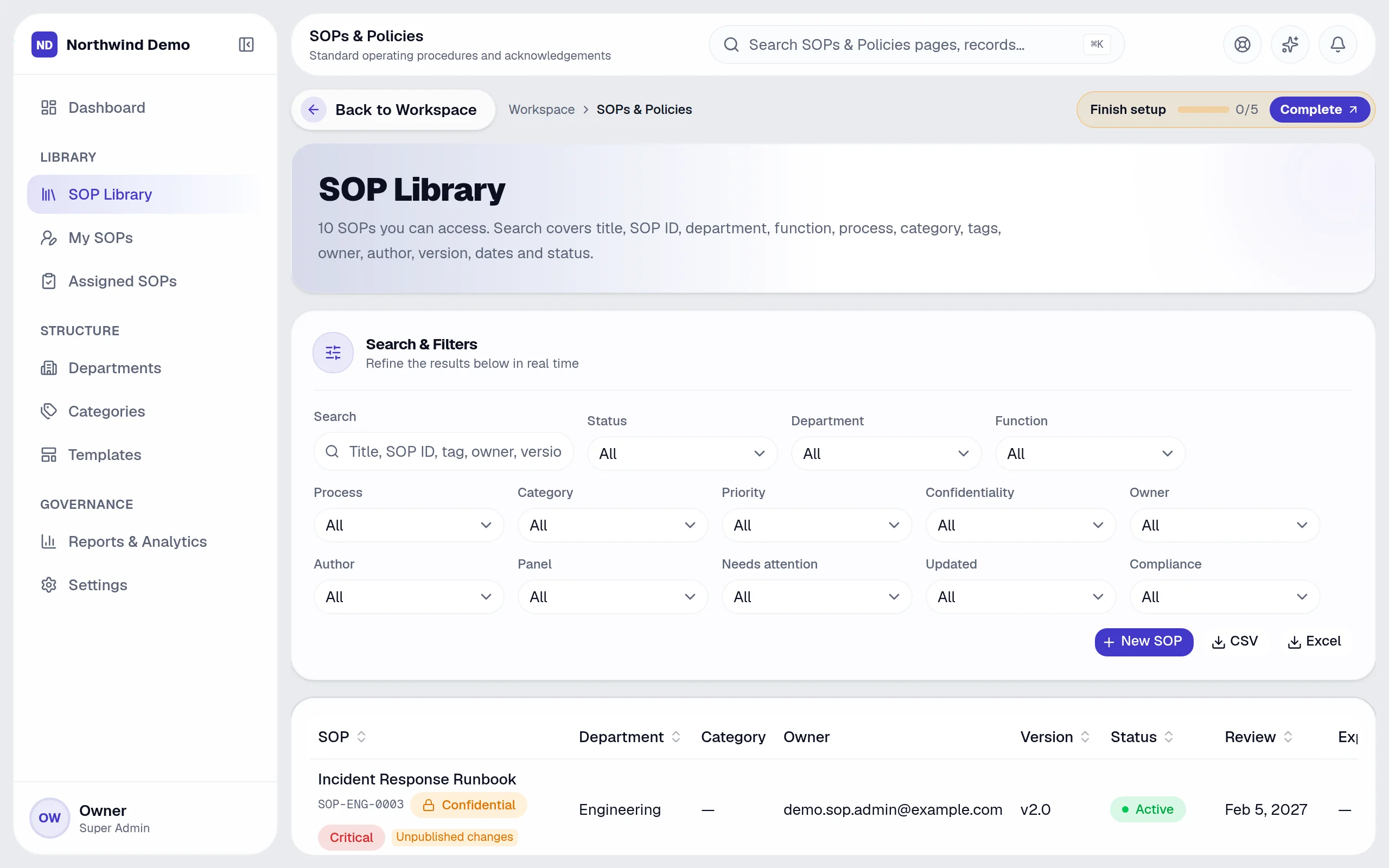Image resolution: width=1389 pixels, height=868 pixels.
Task: Focus the filter Search text field
Action: (443, 452)
